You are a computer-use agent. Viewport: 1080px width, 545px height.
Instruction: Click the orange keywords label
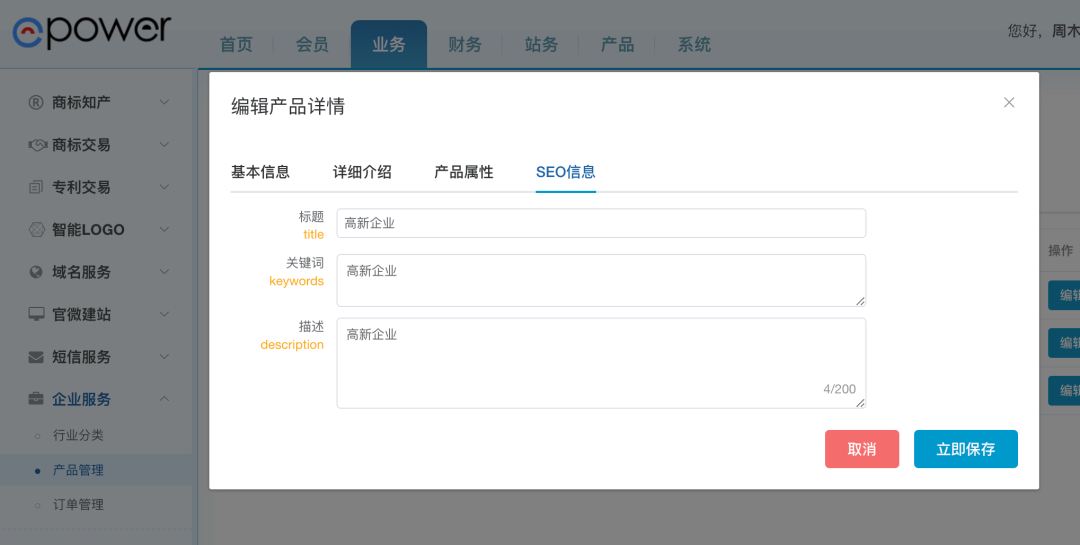[296, 281]
